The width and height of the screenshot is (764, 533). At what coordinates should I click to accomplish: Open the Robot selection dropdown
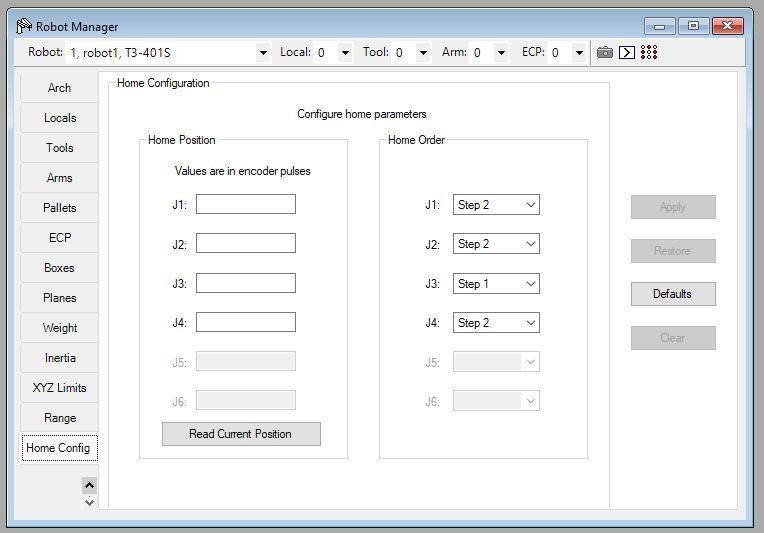click(x=263, y=53)
